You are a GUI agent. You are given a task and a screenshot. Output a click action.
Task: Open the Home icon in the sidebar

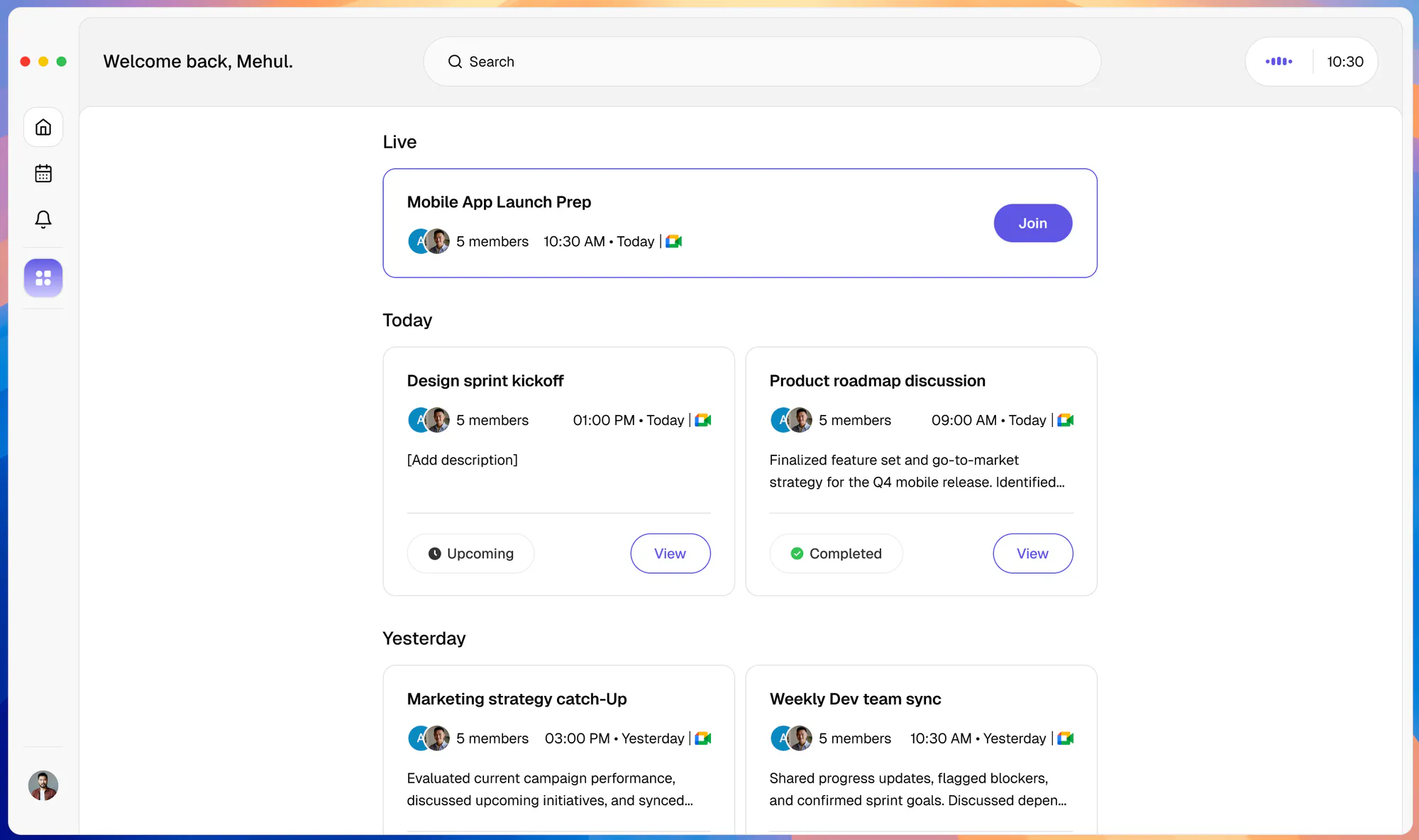tap(43, 128)
